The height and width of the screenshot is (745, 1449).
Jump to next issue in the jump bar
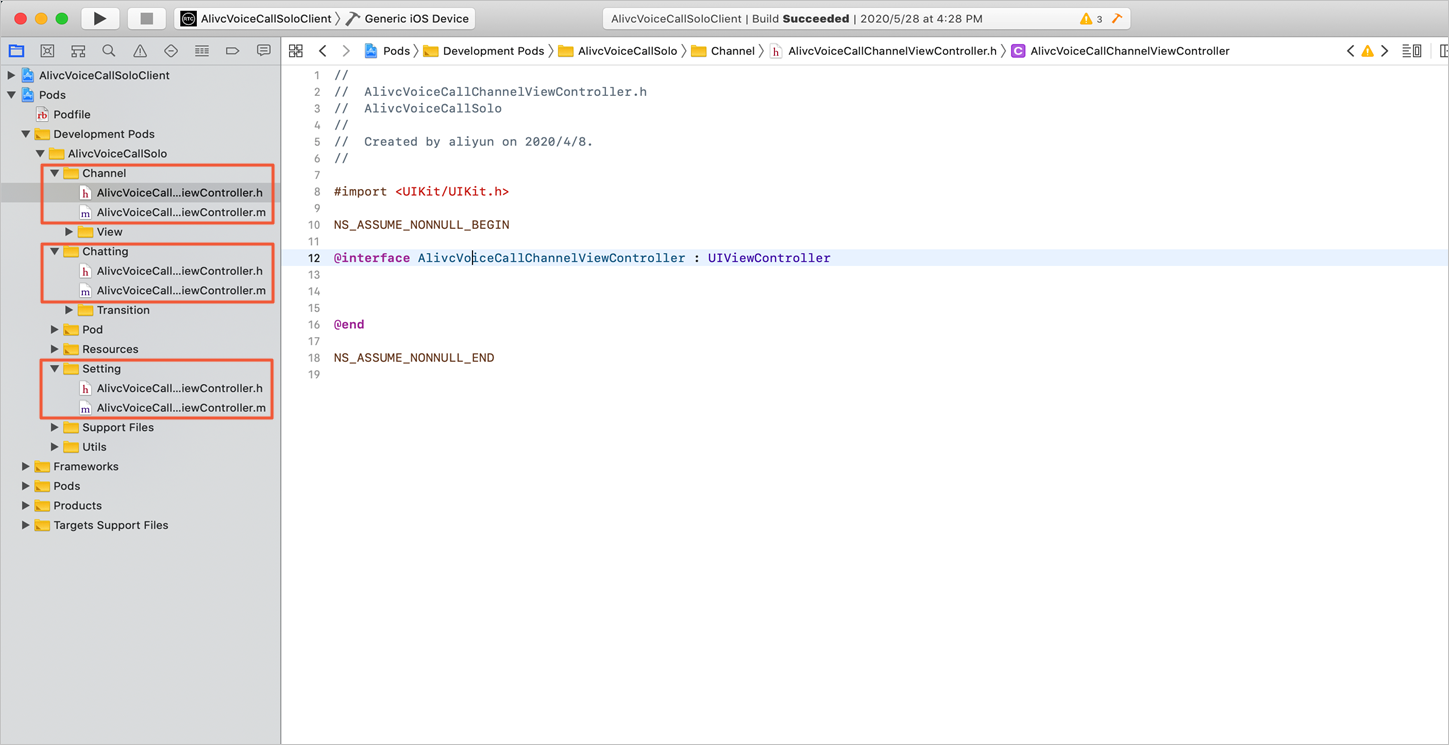[x=1385, y=51]
